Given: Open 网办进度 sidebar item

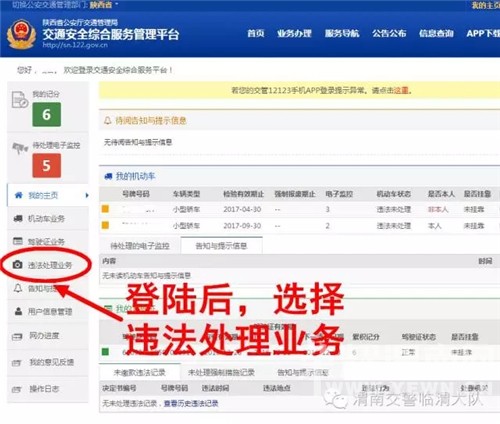Looking at the screenshot, I should [48, 336].
